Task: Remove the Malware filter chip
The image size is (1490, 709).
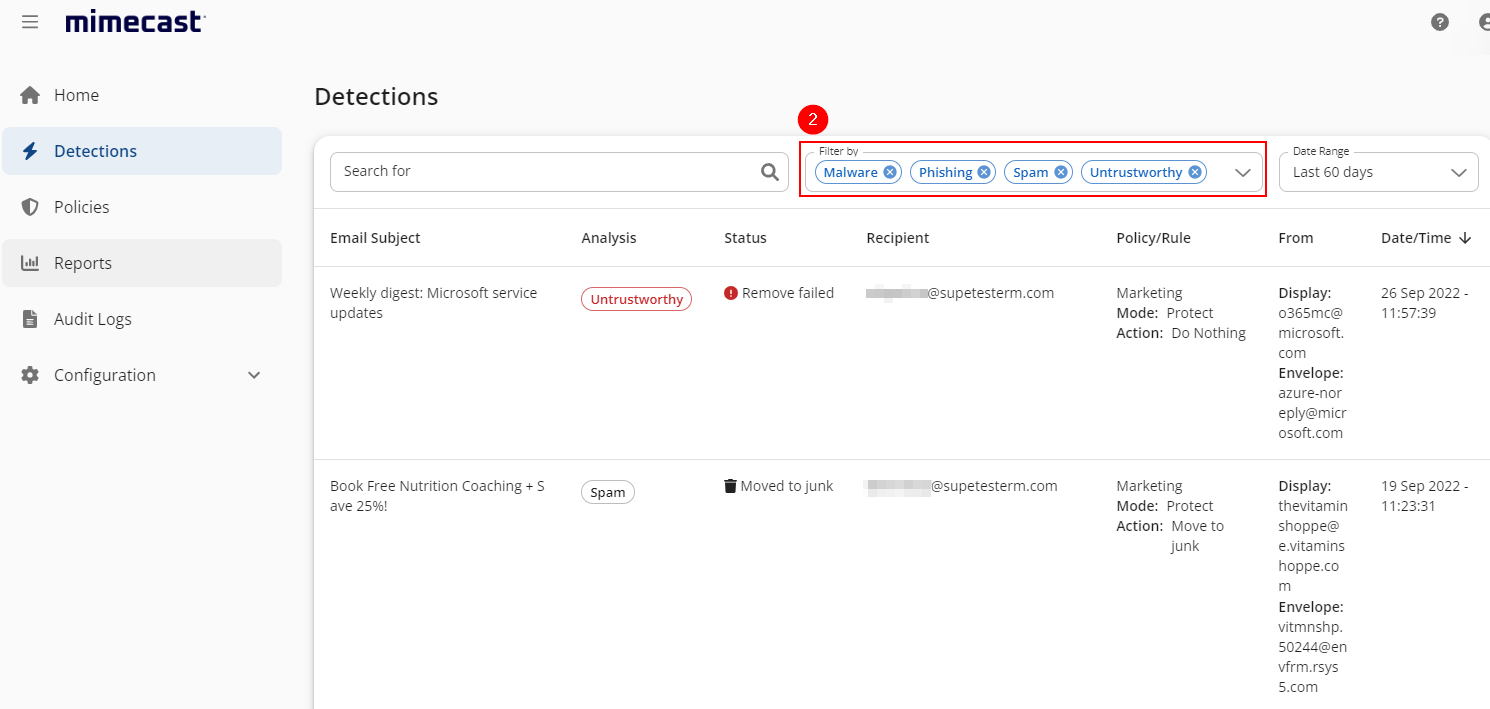Action: [889, 171]
